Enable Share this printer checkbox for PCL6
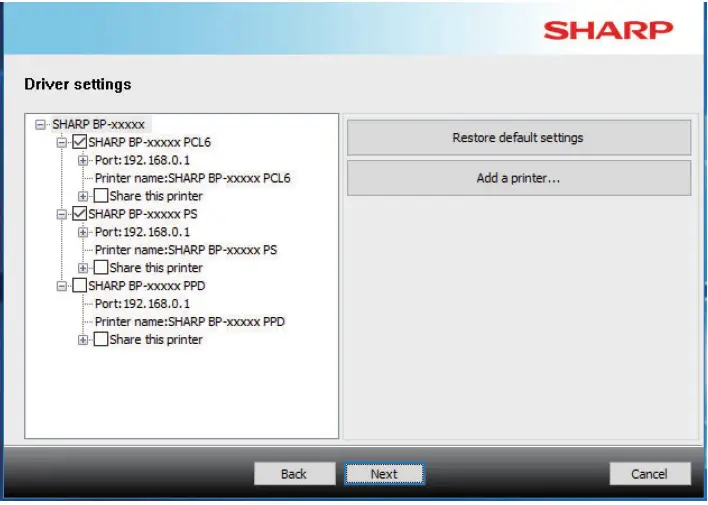Screen dimensions: 708x505 101,196
